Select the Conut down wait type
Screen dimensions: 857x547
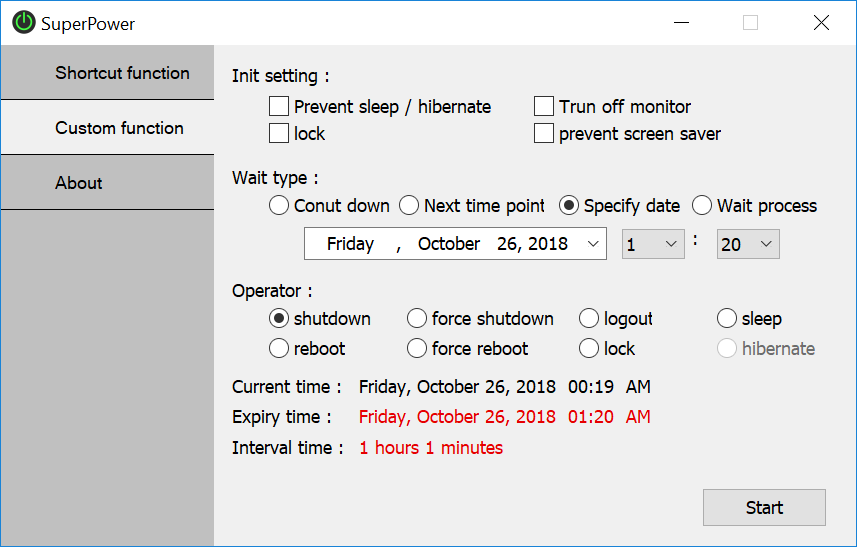(279, 206)
